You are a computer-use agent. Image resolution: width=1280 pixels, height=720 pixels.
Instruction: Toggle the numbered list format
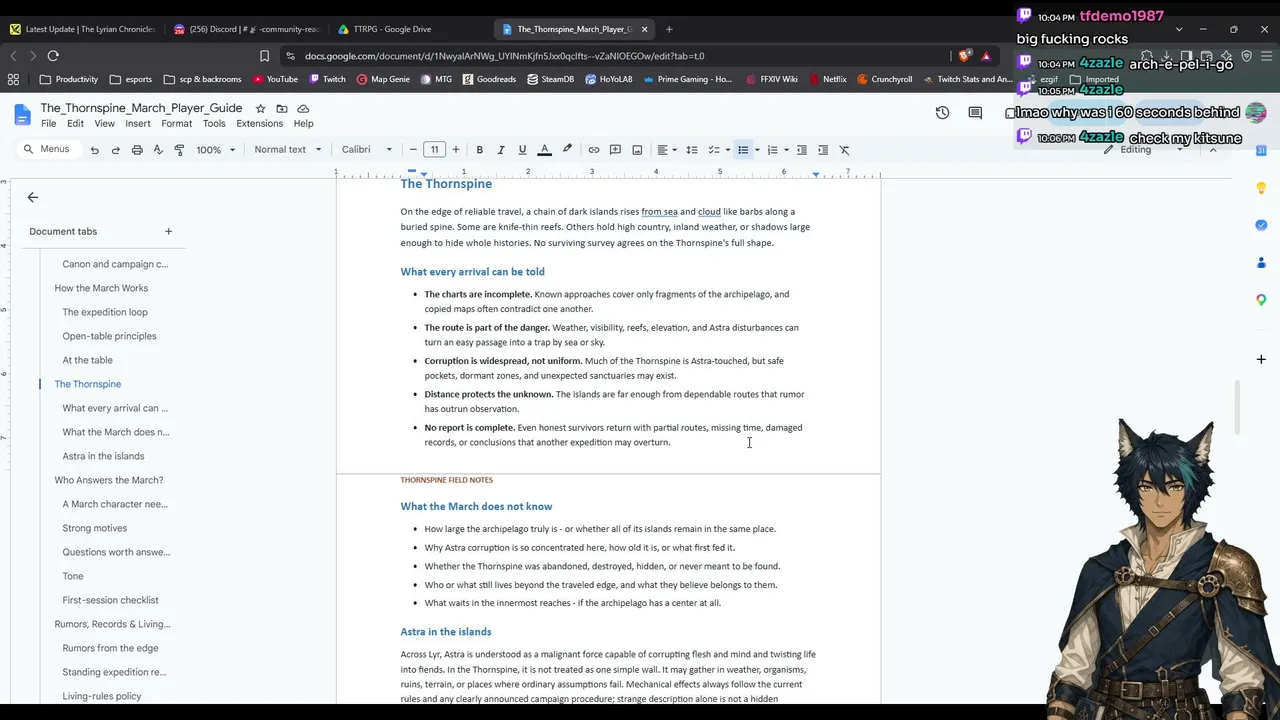[x=771, y=150]
